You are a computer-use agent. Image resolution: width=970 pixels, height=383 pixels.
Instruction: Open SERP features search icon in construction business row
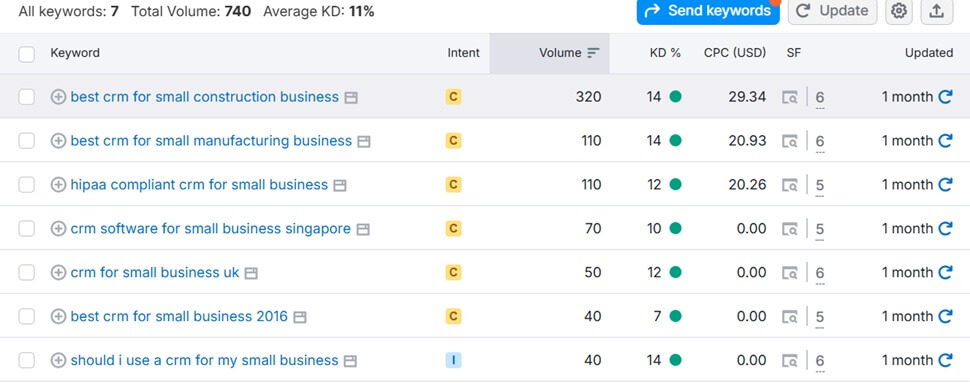pos(790,98)
